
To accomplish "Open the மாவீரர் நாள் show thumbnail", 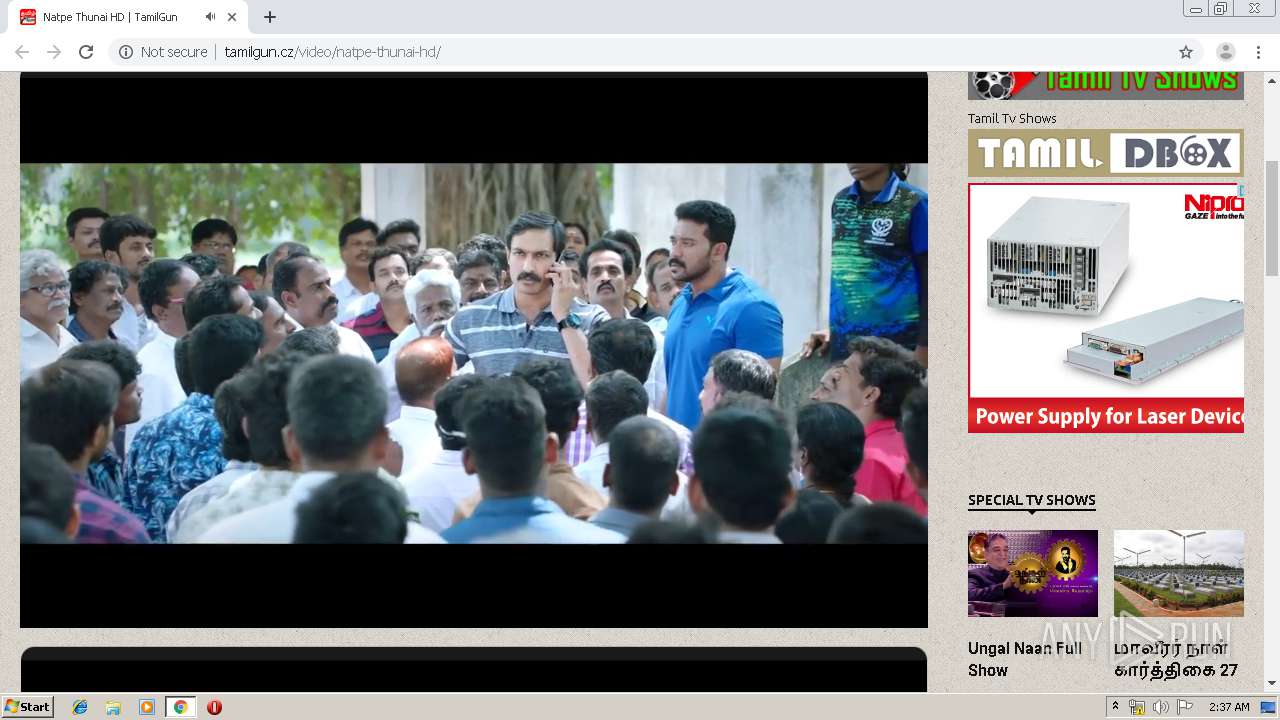I will [1179, 573].
